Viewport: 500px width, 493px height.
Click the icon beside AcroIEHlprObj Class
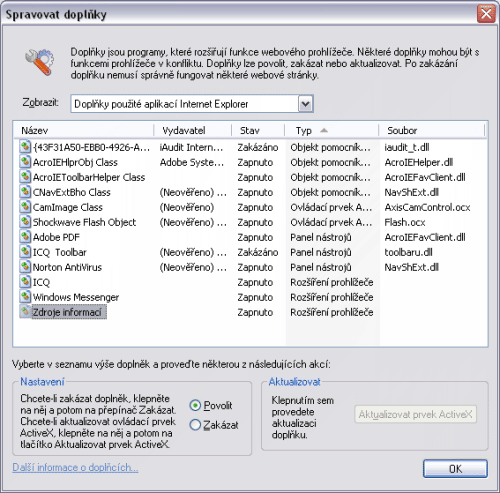(x=25, y=162)
